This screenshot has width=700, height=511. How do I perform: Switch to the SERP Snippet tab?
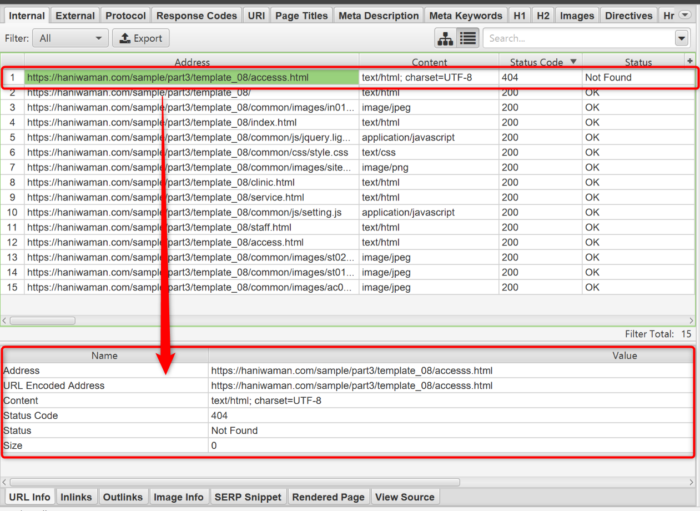point(249,497)
